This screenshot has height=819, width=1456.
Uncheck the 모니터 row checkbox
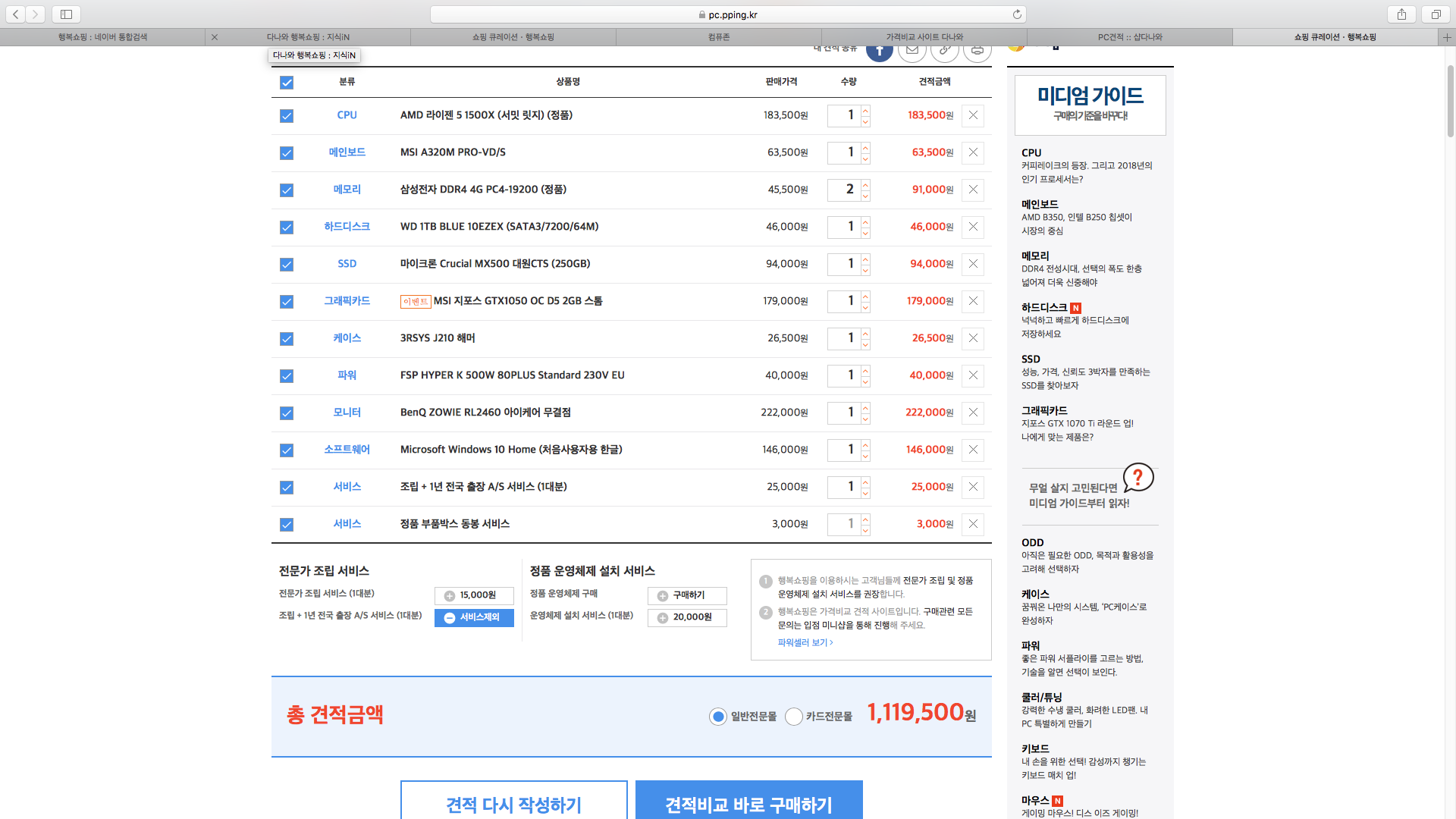(287, 413)
